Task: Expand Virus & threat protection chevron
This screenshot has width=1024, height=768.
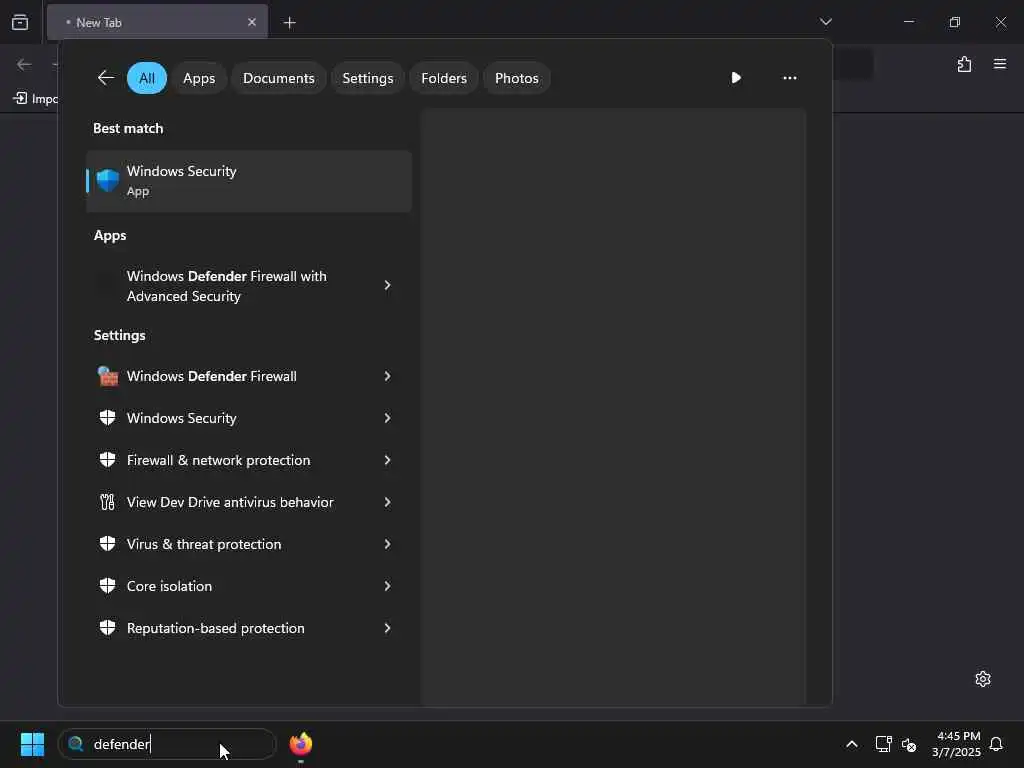Action: point(387,543)
